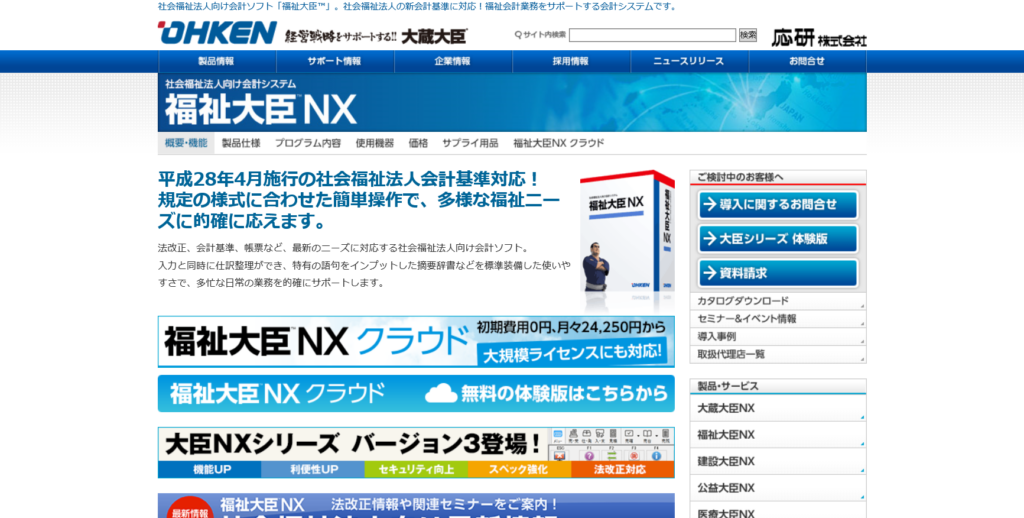Click the 利便性UP segment of banner

click(313, 470)
